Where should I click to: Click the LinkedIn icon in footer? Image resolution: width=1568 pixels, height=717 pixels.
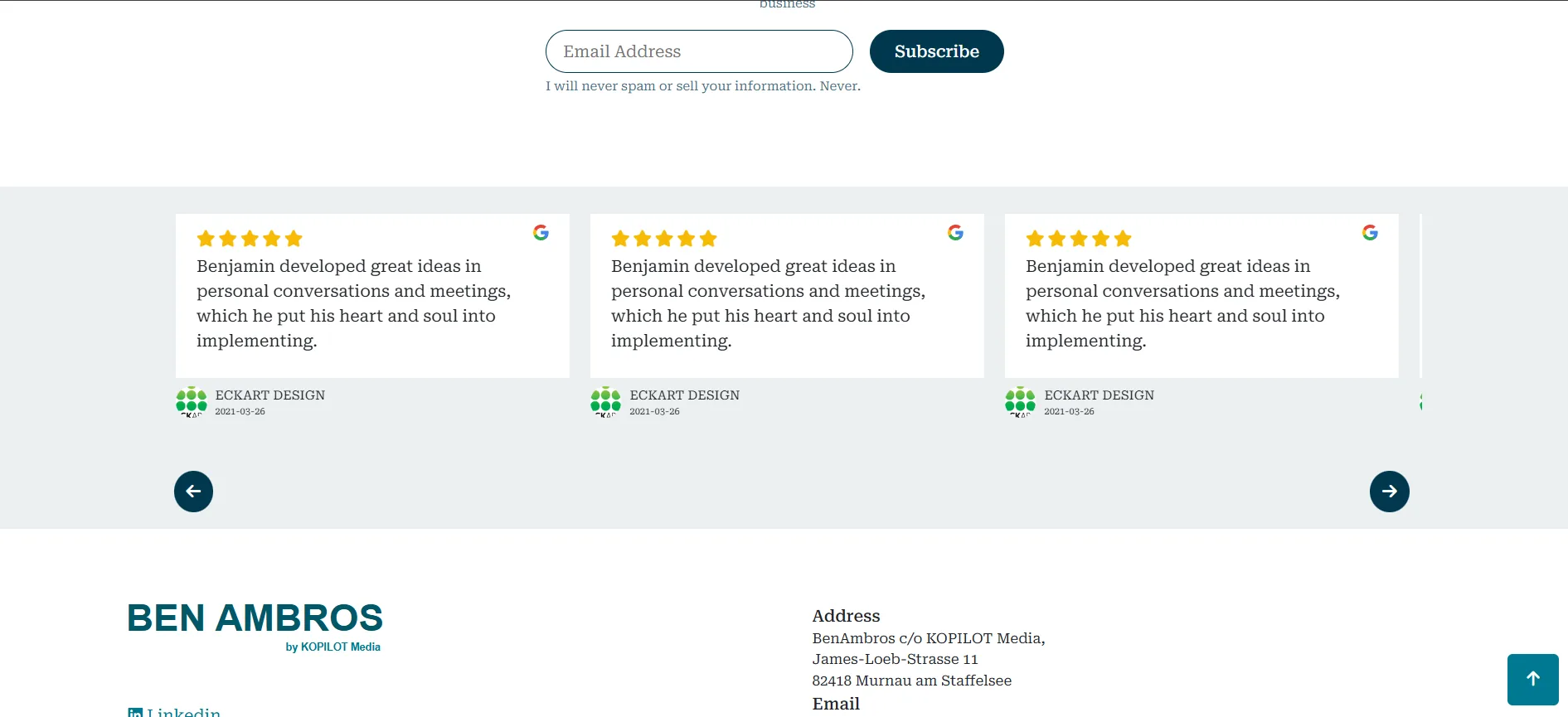[x=135, y=712]
